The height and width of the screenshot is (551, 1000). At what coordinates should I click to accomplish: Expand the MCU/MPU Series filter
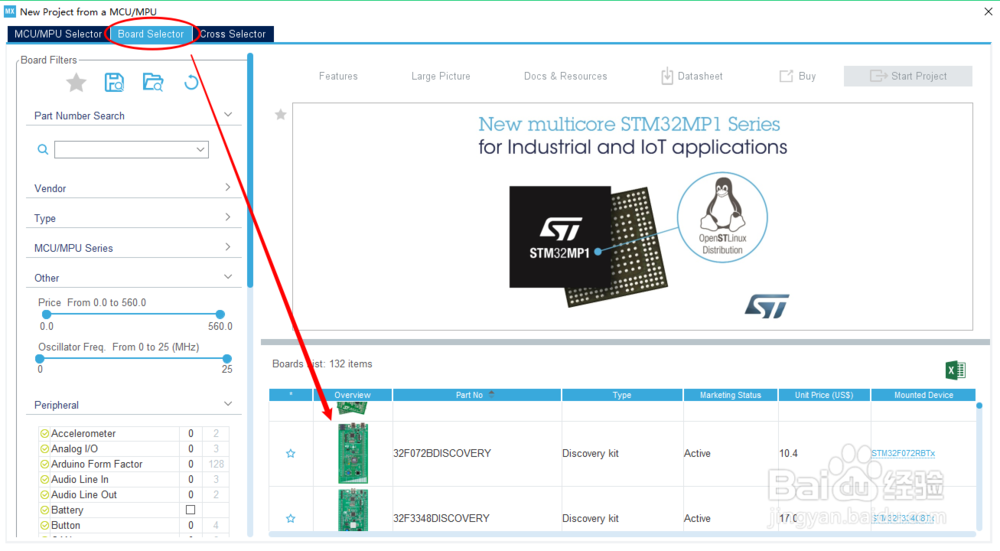228,247
